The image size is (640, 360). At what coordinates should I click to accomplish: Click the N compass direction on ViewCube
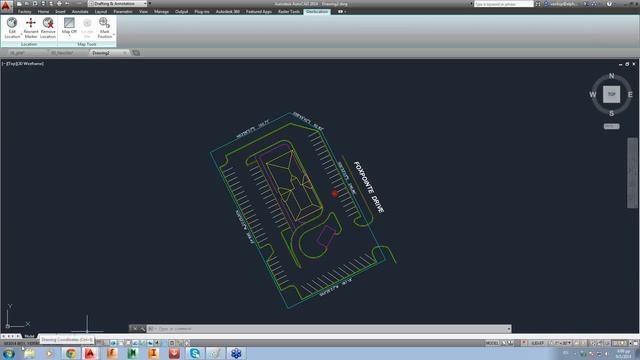[611, 76]
